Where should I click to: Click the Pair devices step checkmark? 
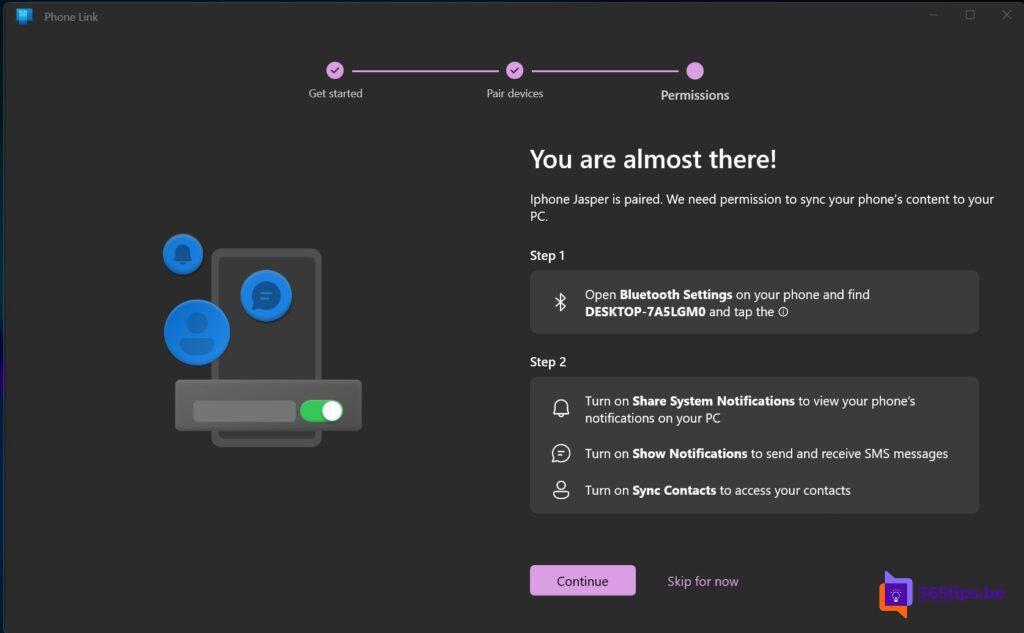[x=515, y=70]
